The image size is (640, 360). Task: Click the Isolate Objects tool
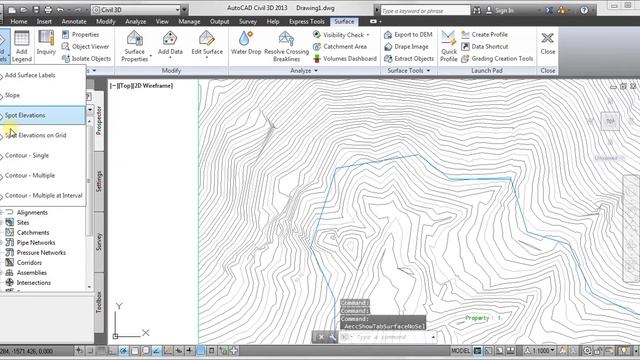[x=86, y=58]
